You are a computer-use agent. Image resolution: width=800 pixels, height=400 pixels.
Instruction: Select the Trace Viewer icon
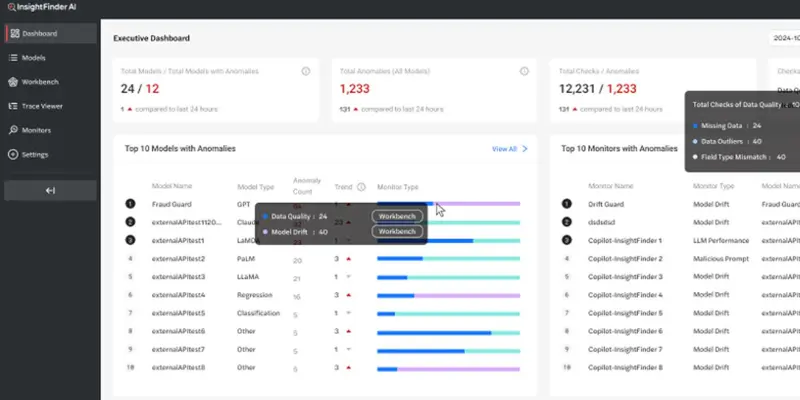pyautogui.click(x=13, y=106)
